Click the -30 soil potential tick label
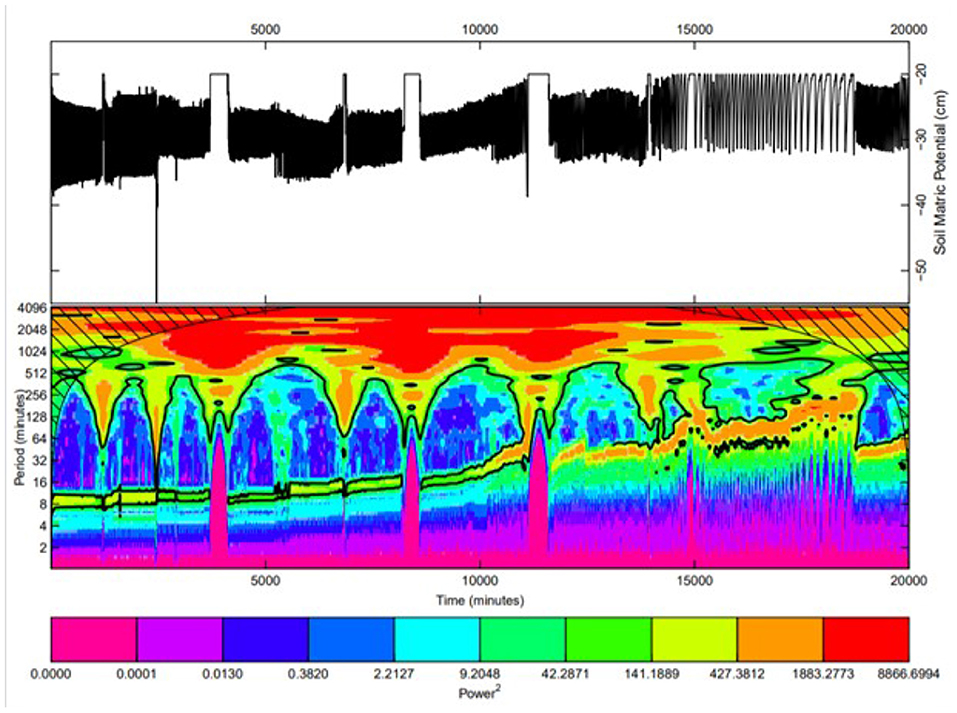 pyautogui.click(x=922, y=139)
